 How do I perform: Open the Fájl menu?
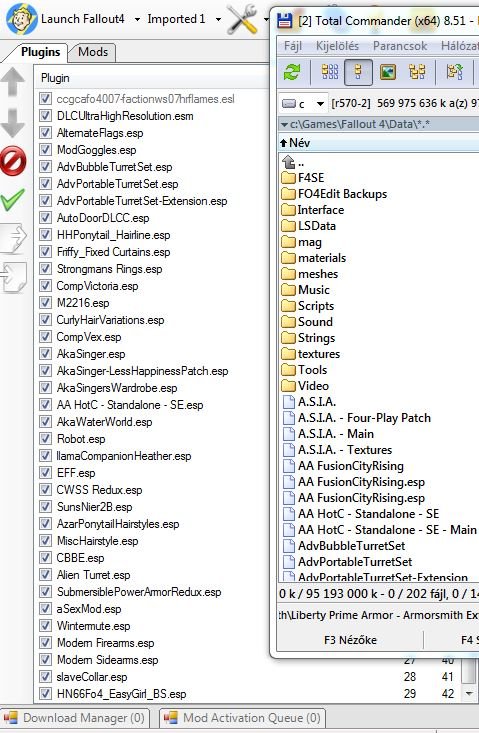coord(293,46)
